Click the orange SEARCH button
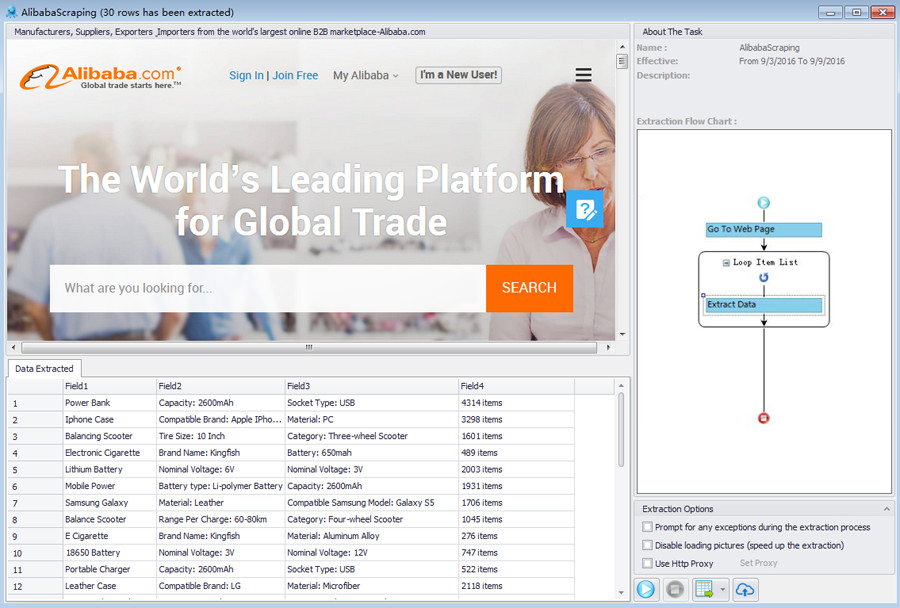Screen dimensions: 900x608 pyautogui.click(x=529, y=288)
